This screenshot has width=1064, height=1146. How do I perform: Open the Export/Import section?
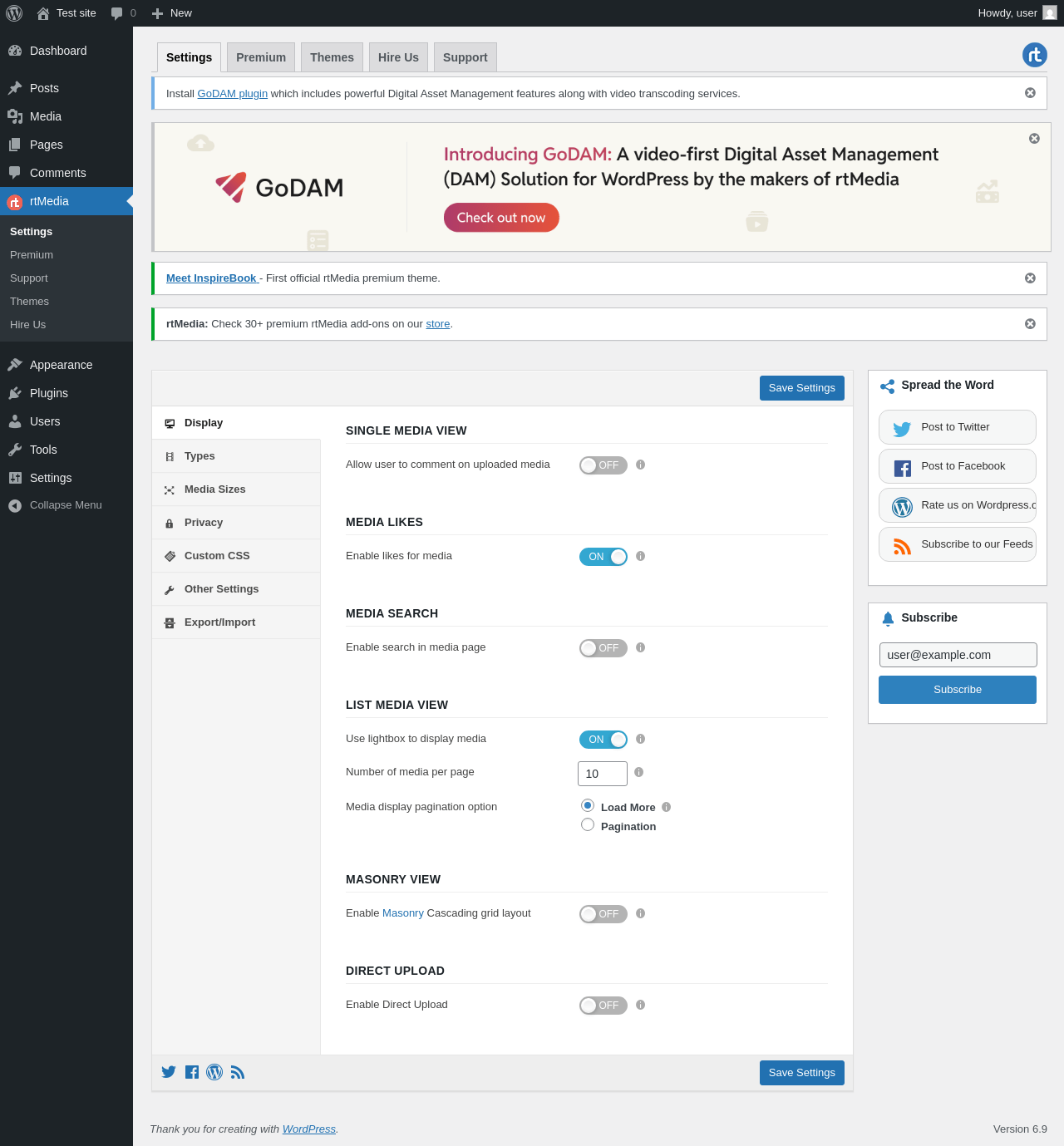click(x=236, y=622)
